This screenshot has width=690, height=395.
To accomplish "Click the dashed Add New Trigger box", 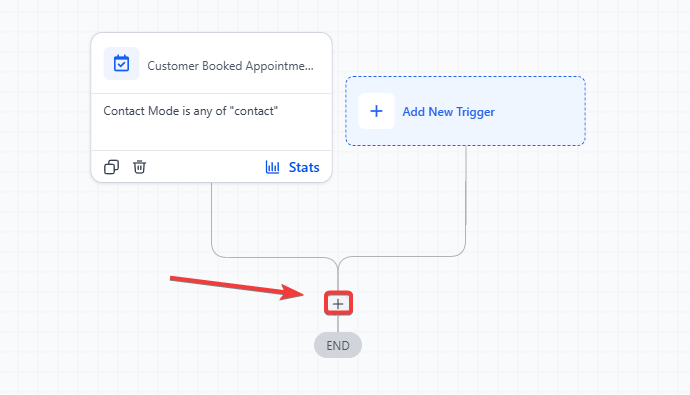I will (x=466, y=111).
